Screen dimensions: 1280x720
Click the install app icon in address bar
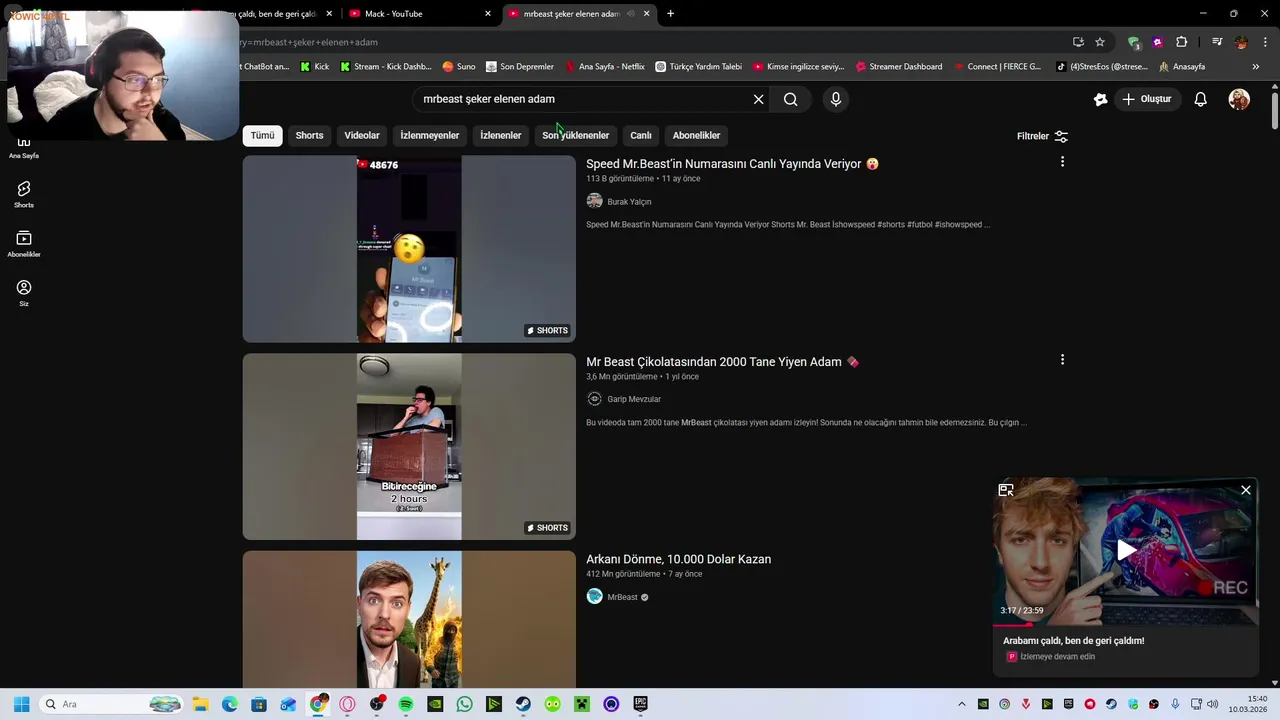pyautogui.click(x=1078, y=42)
